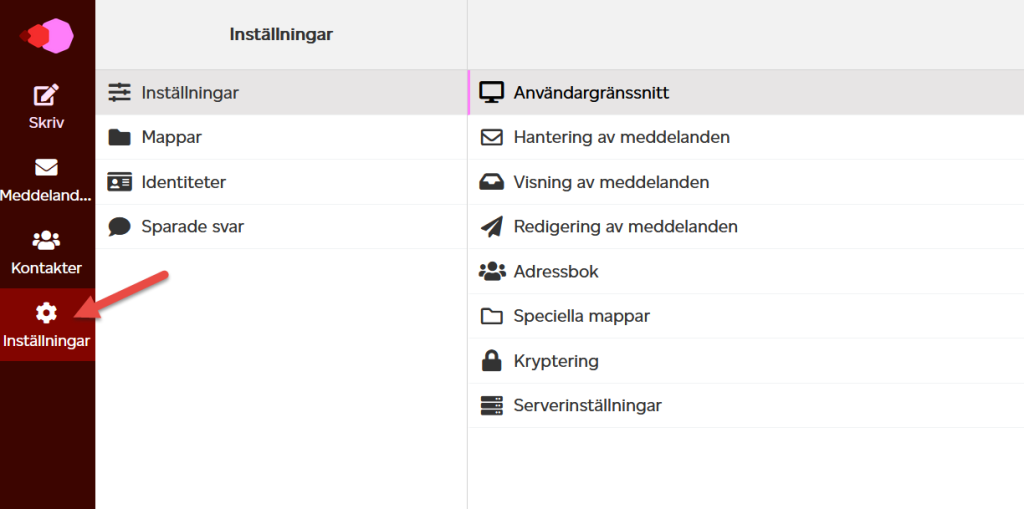Click the monitor icon beside Användargränssnitt
The height and width of the screenshot is (509, 1024).
(492, 93)
